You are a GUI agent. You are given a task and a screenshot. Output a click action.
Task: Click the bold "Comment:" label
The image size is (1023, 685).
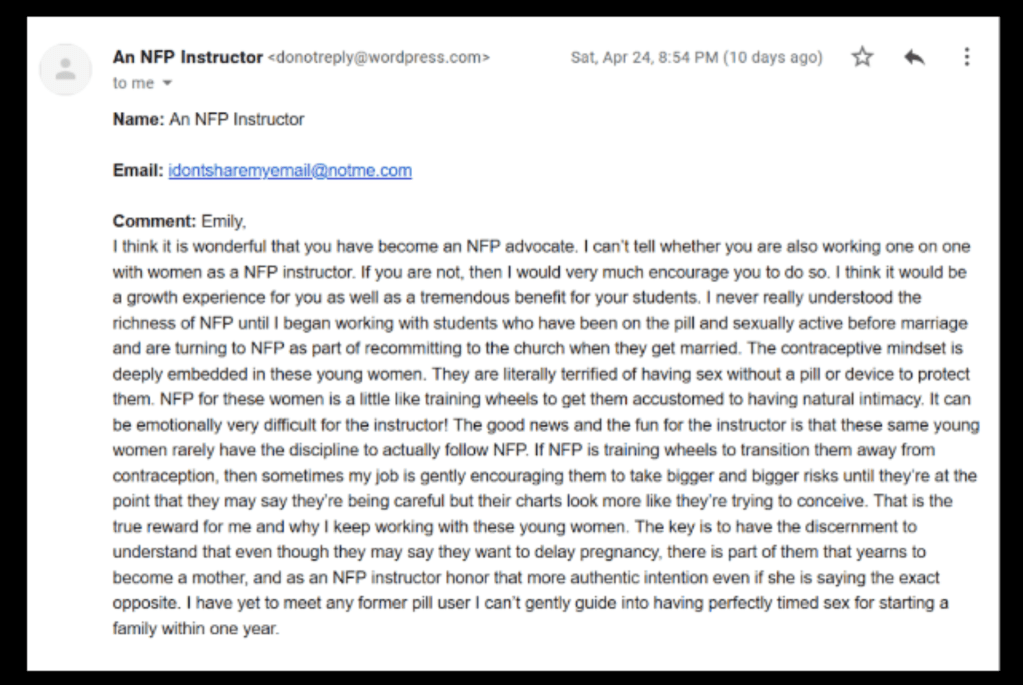click(x=154, y=222)
